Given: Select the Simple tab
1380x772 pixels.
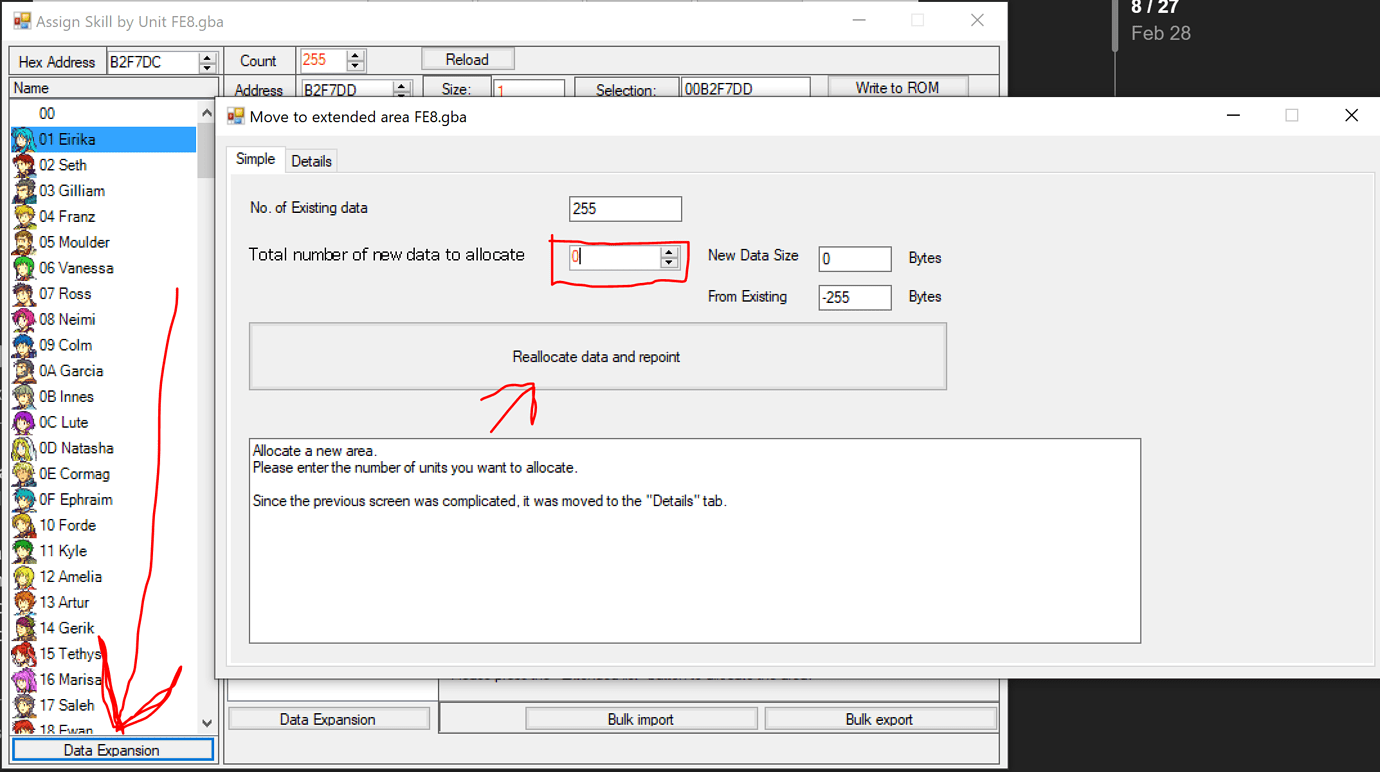Looking at the screenshot, I should tap(255, 160).
